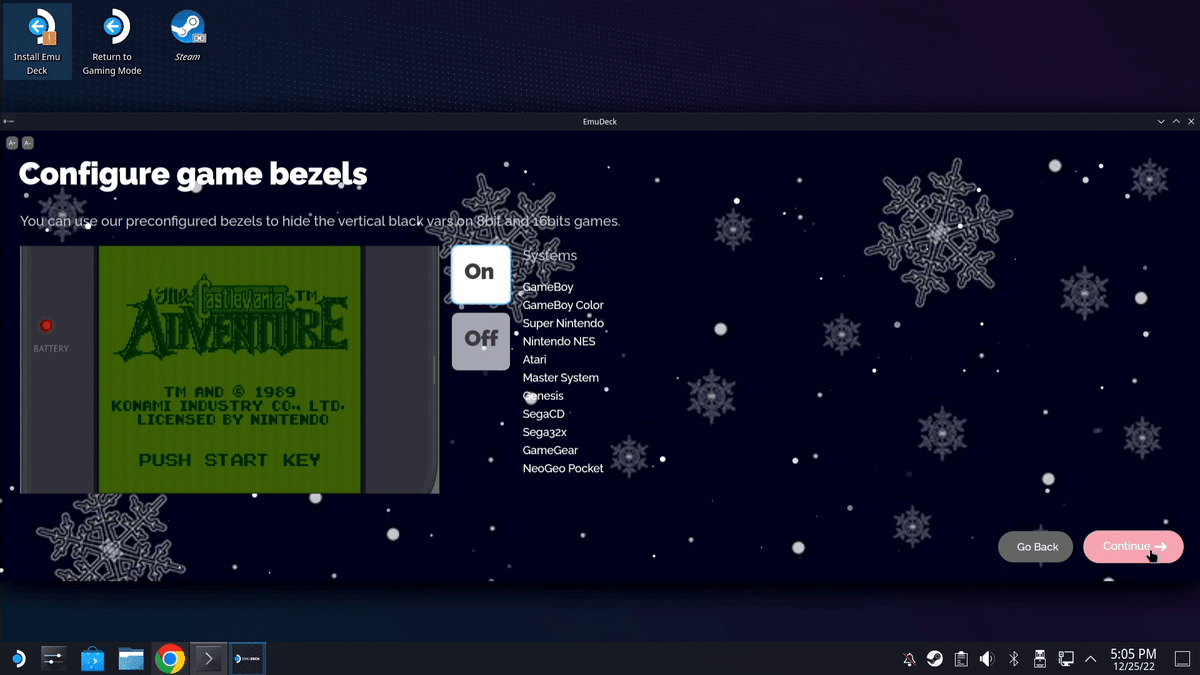Click the SegaCD system entry
This screenshot has height=675, width=1200.
click(544, 414)
